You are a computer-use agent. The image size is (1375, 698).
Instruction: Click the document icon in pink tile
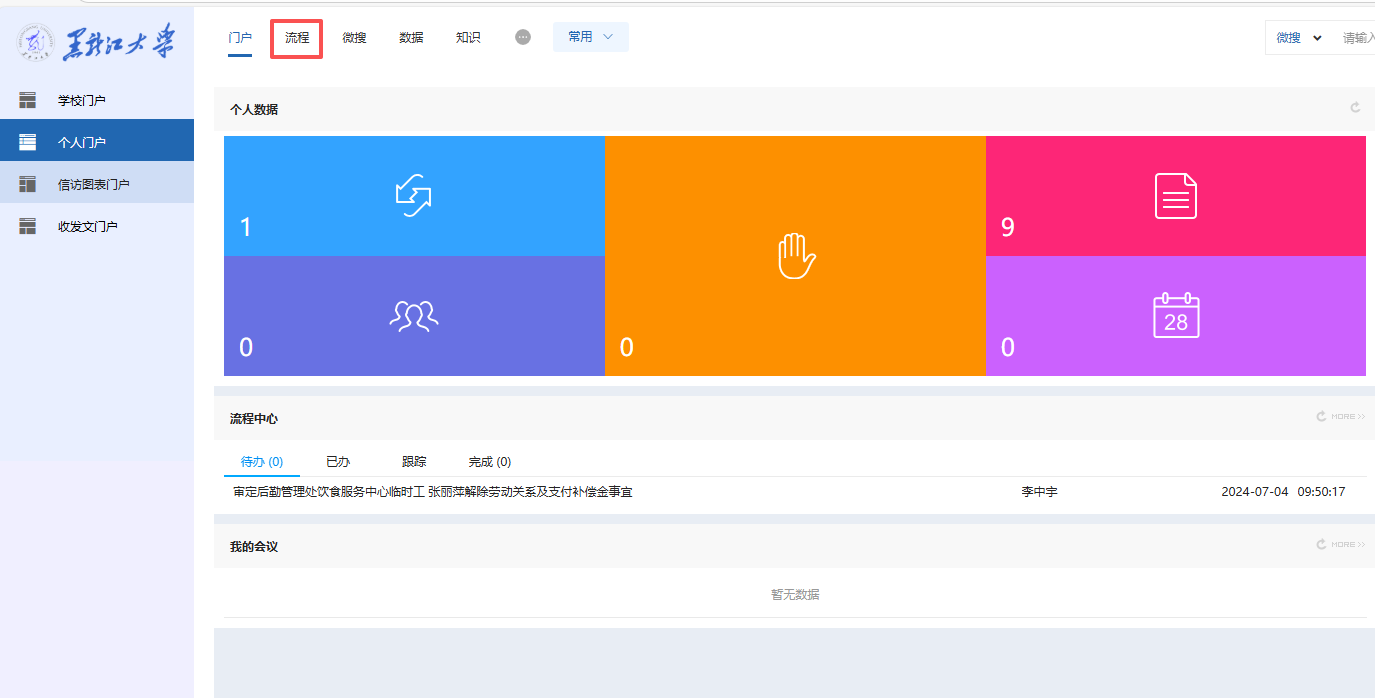click(1175, 195)
